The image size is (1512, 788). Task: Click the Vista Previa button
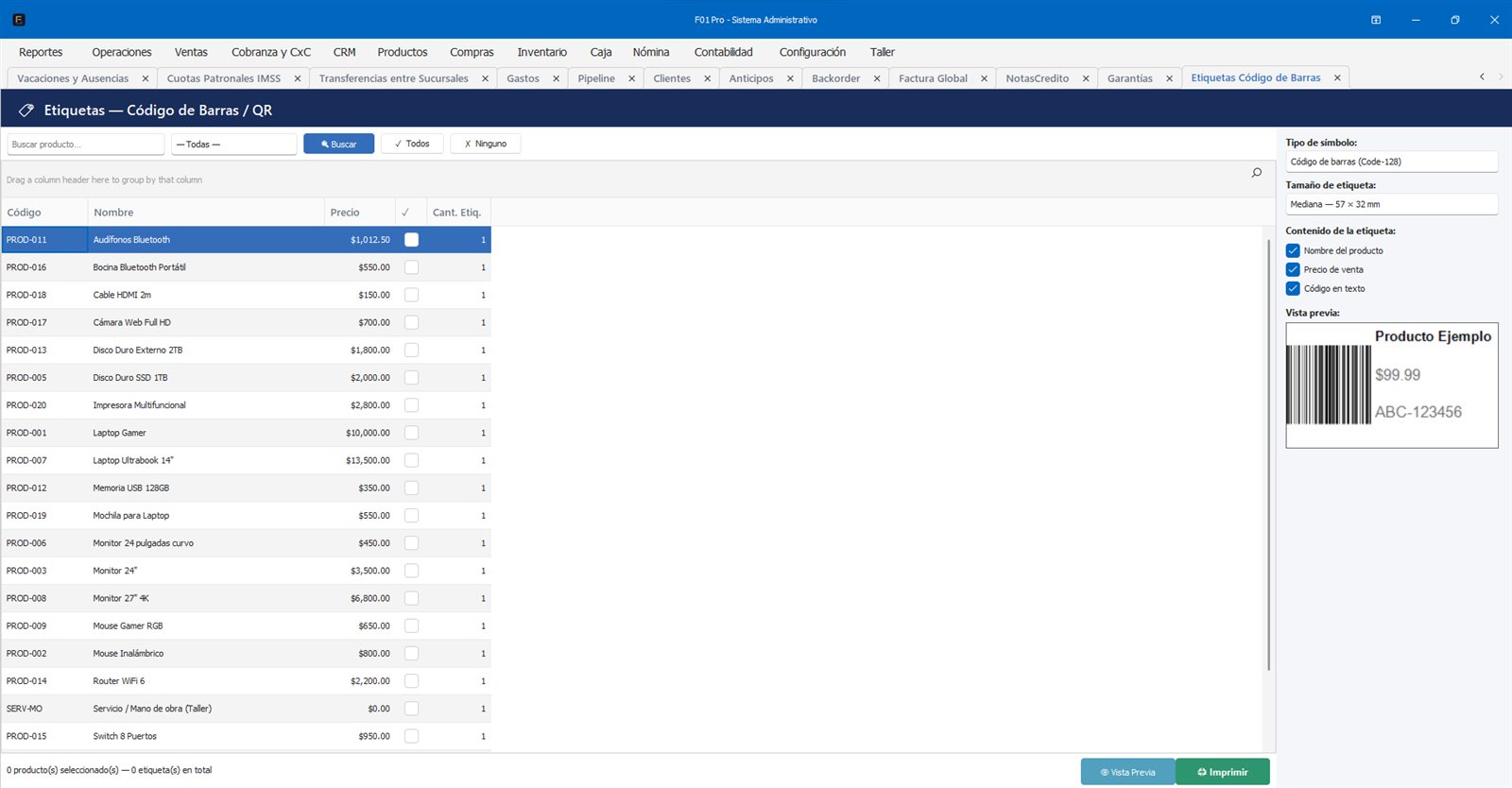tap(1127, 772)
